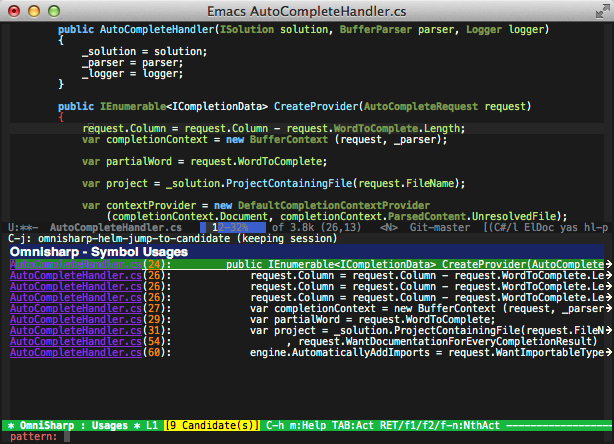Click the green zoom window button
The width and height of the screenshot is (614, 444).
[x=54, y=11]
